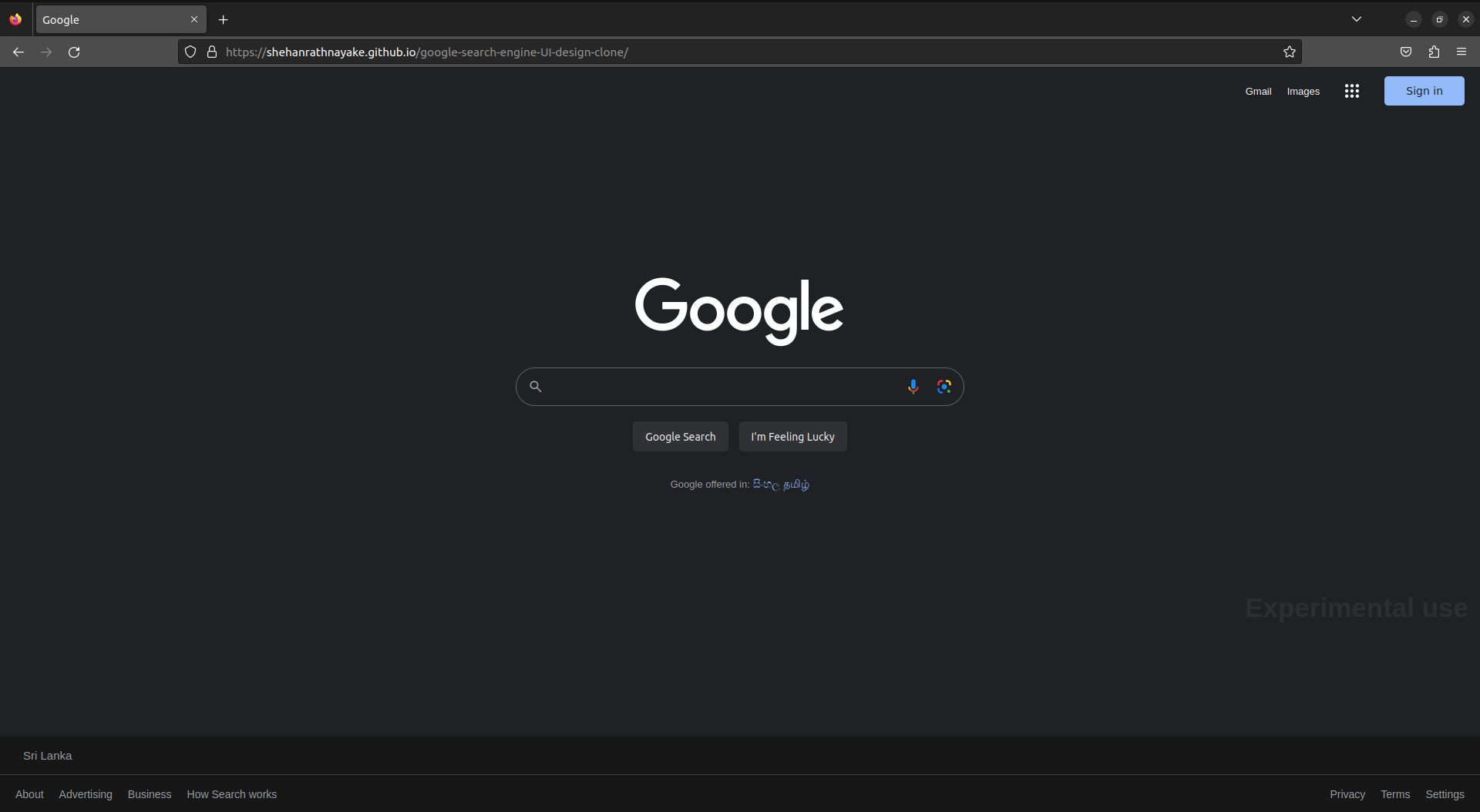Select the Google browser tab
This screenshot has width=1480, height=812.
[x=121, y=20]
